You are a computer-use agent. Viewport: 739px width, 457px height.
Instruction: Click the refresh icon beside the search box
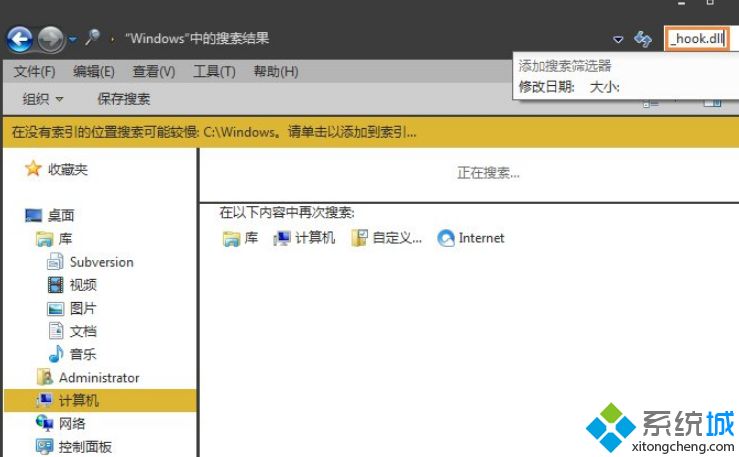pyautogui.click(x=643, y=39)
